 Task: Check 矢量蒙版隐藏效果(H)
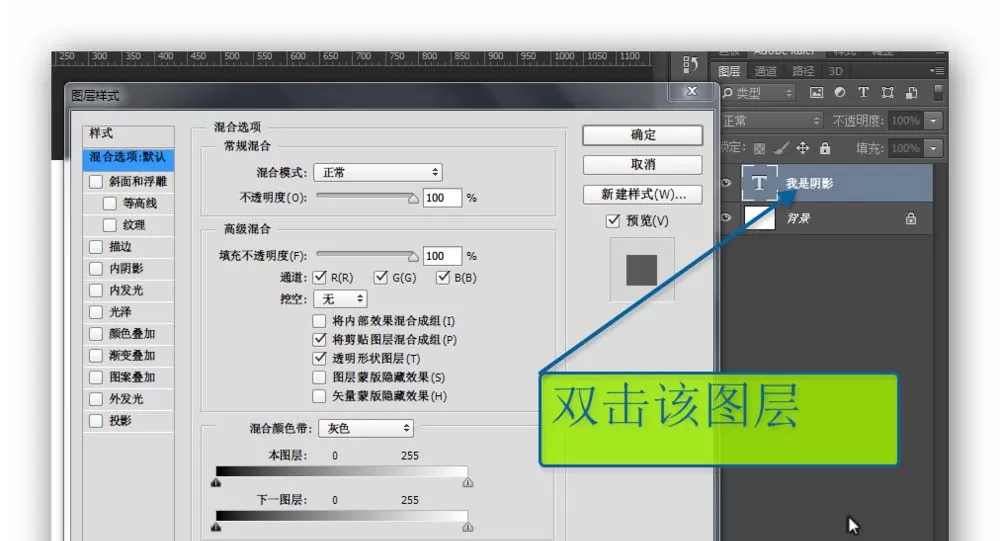pyautogui.click(x=319, y=396)
